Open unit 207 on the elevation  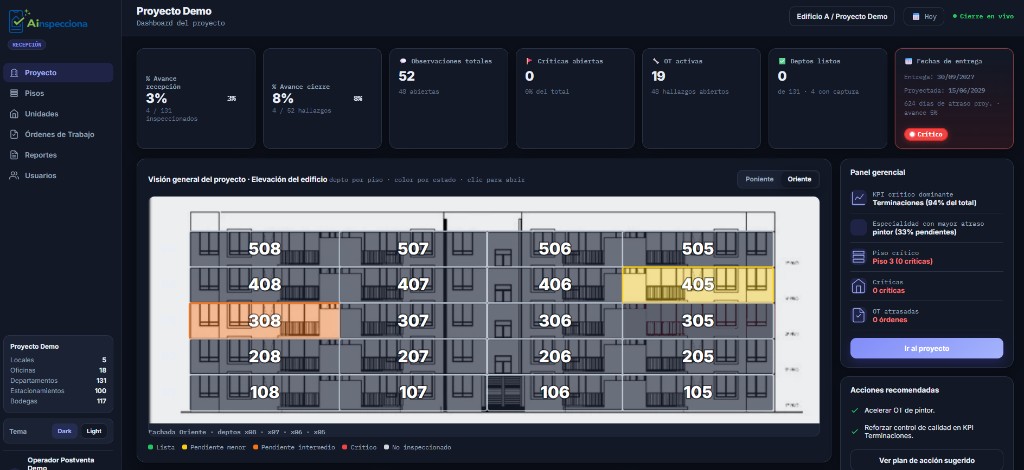[x=413, y=356]
